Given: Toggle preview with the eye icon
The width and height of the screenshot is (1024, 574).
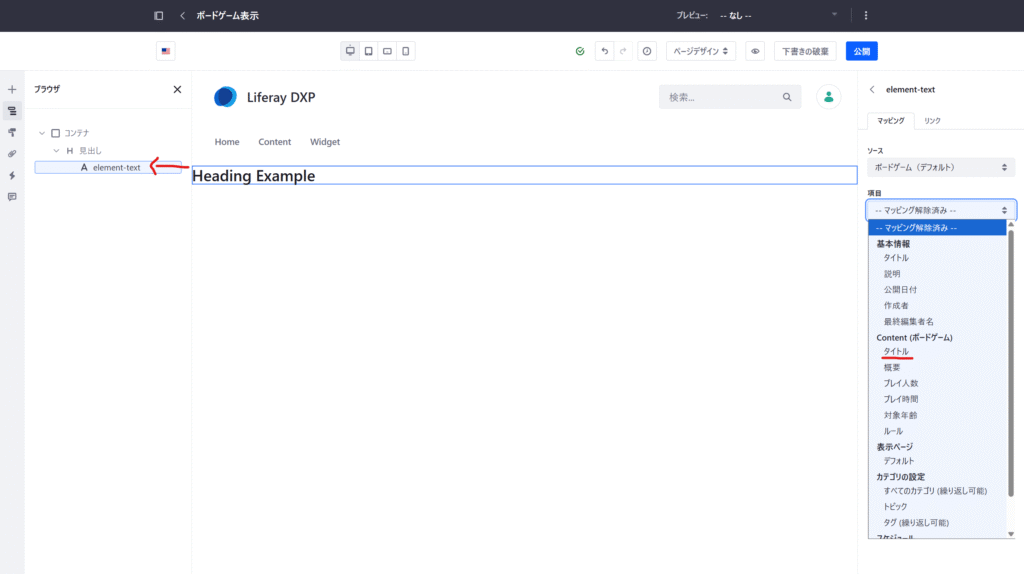Looking at the screenshot, I should (x=755, y=51).
